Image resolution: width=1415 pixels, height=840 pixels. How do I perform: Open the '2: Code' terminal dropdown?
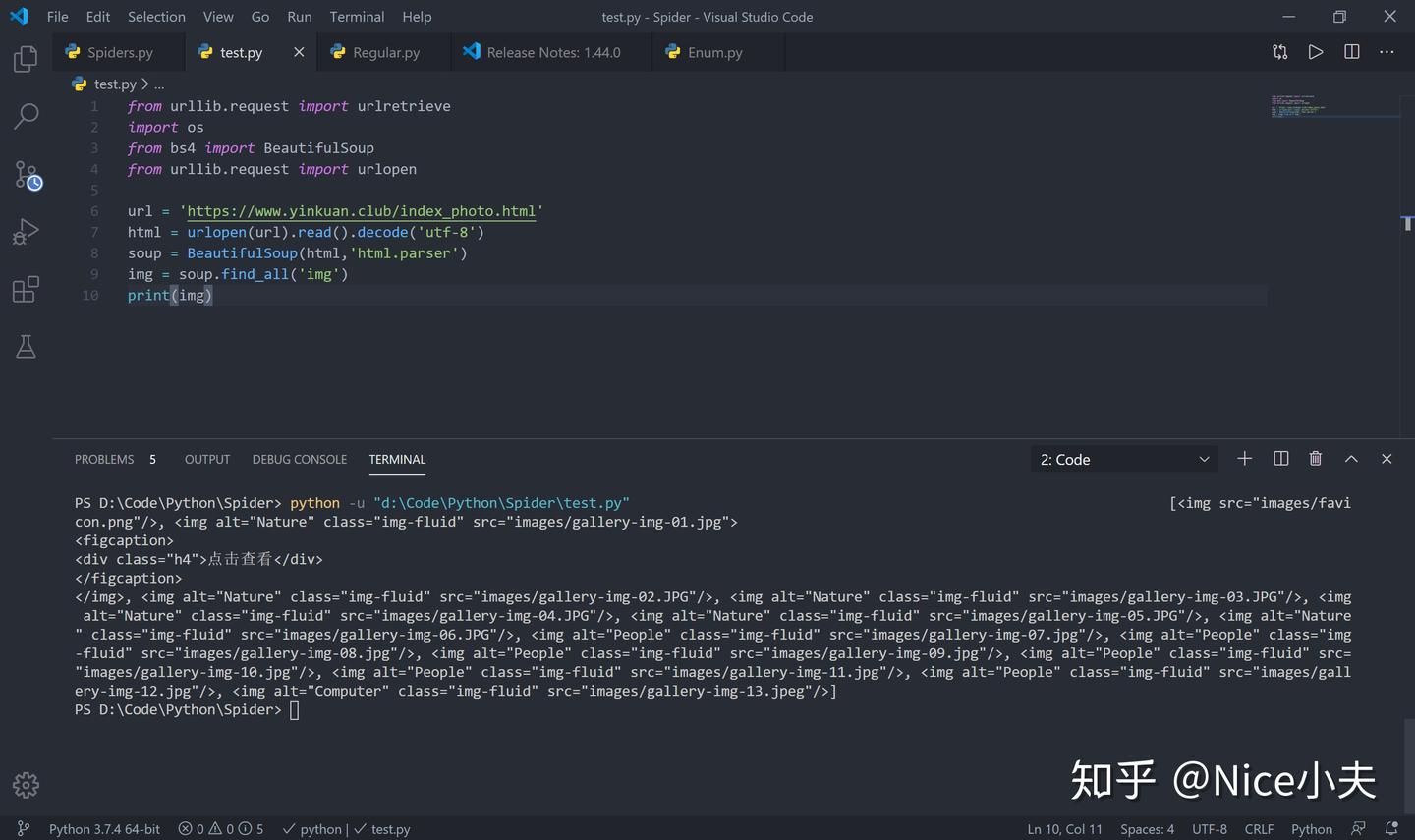(1123, 459)
